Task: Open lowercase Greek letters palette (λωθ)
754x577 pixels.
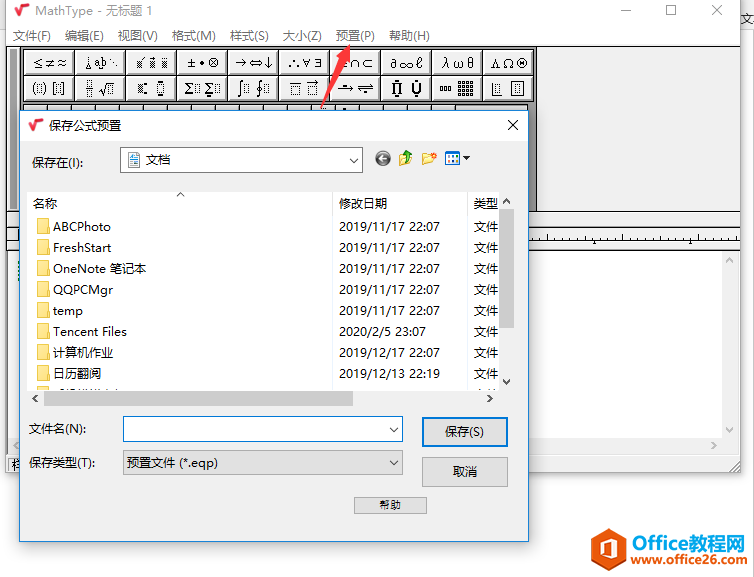Action: pos(457,63)
